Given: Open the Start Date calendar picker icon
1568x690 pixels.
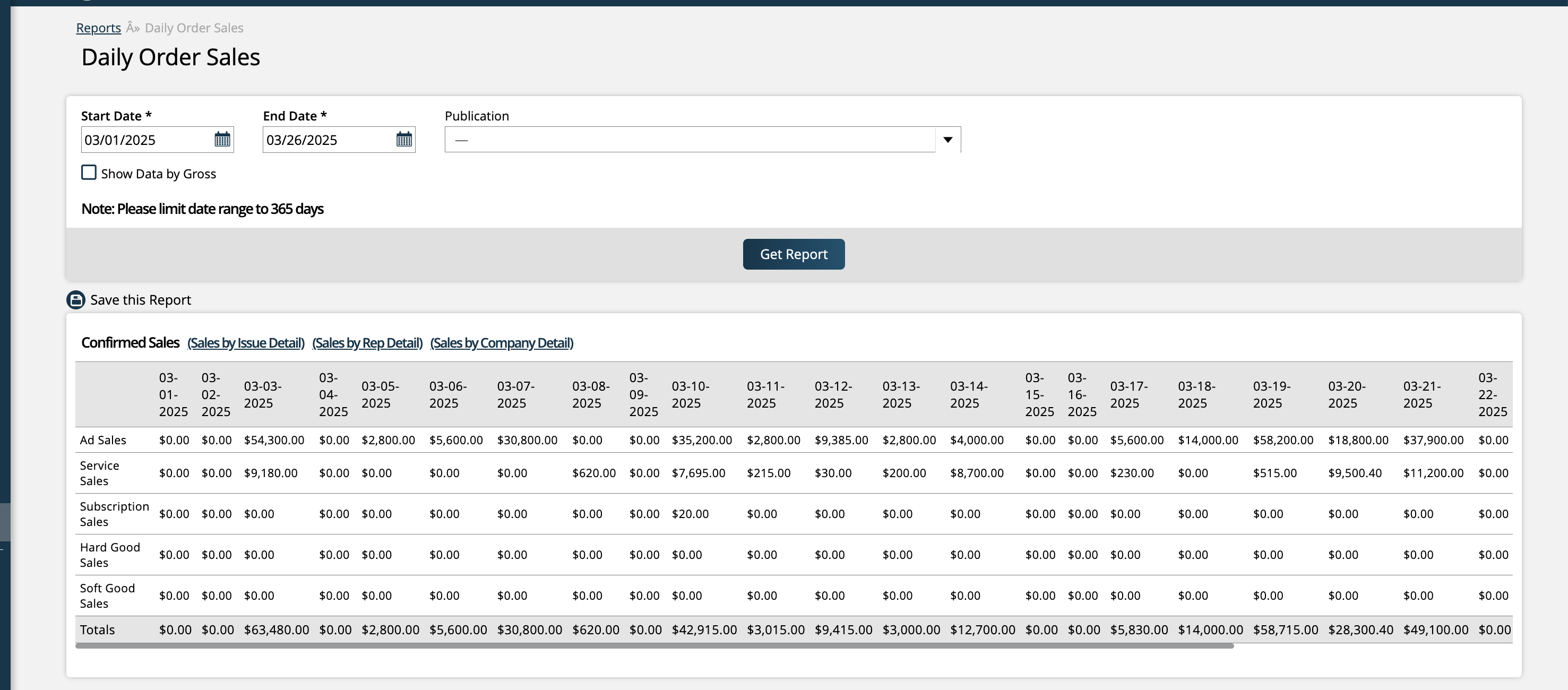Looking at the screenshot, I should [222, 140].
